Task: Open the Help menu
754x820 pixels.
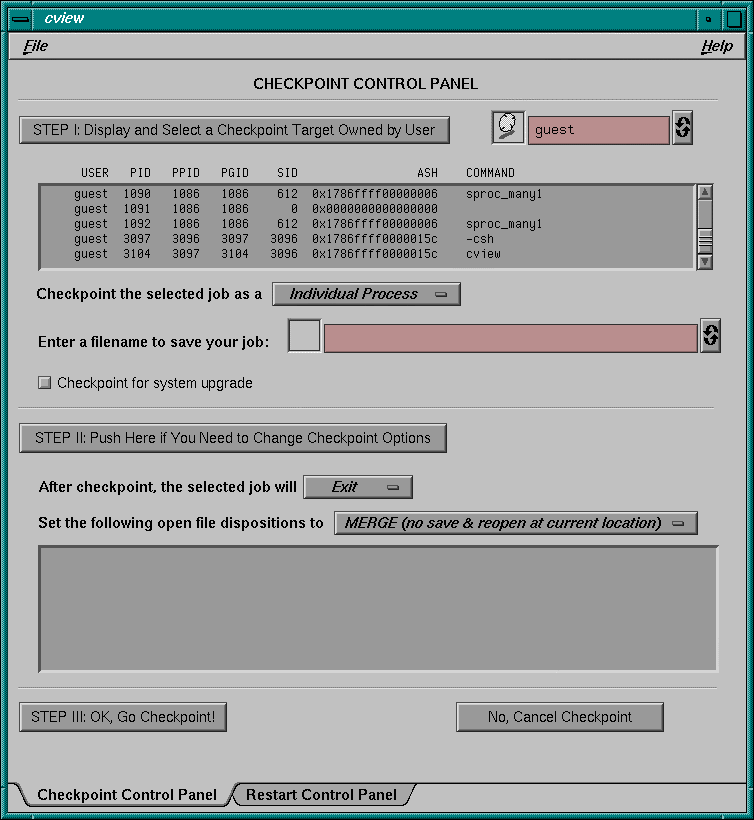Action: (x=717, y=46)
